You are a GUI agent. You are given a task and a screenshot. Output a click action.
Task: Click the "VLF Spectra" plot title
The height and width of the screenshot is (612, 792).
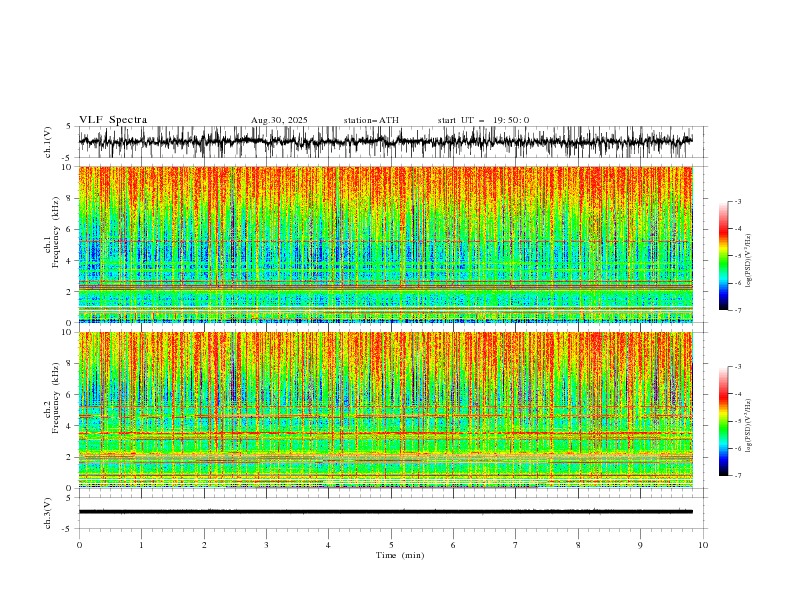113,120
